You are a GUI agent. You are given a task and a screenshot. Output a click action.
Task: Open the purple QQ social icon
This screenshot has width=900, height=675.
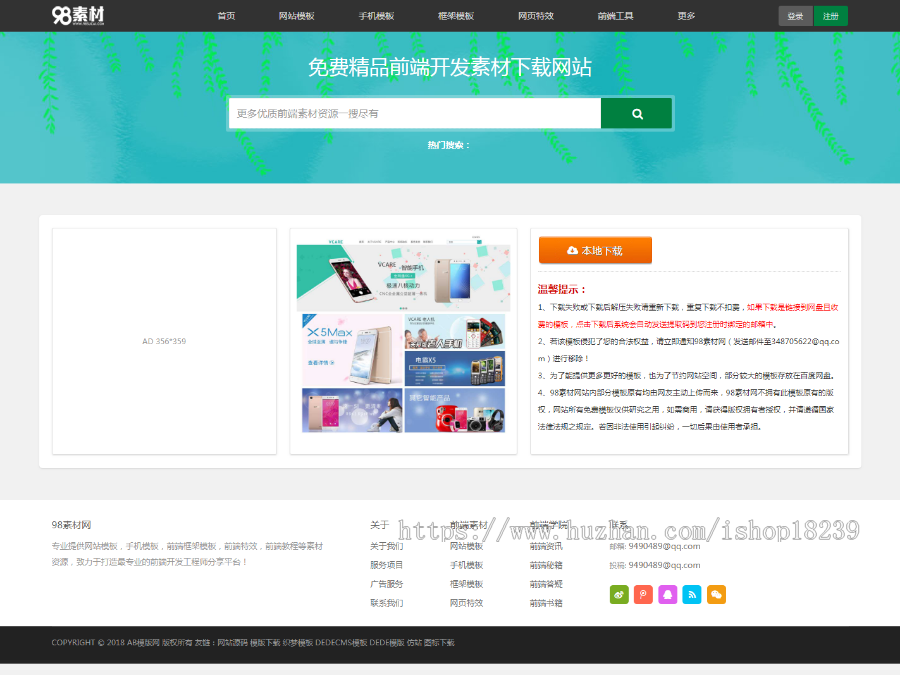(x=667, y=594)
